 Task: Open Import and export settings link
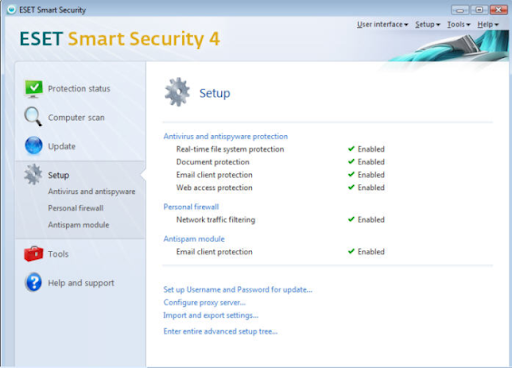pos(211,315)
